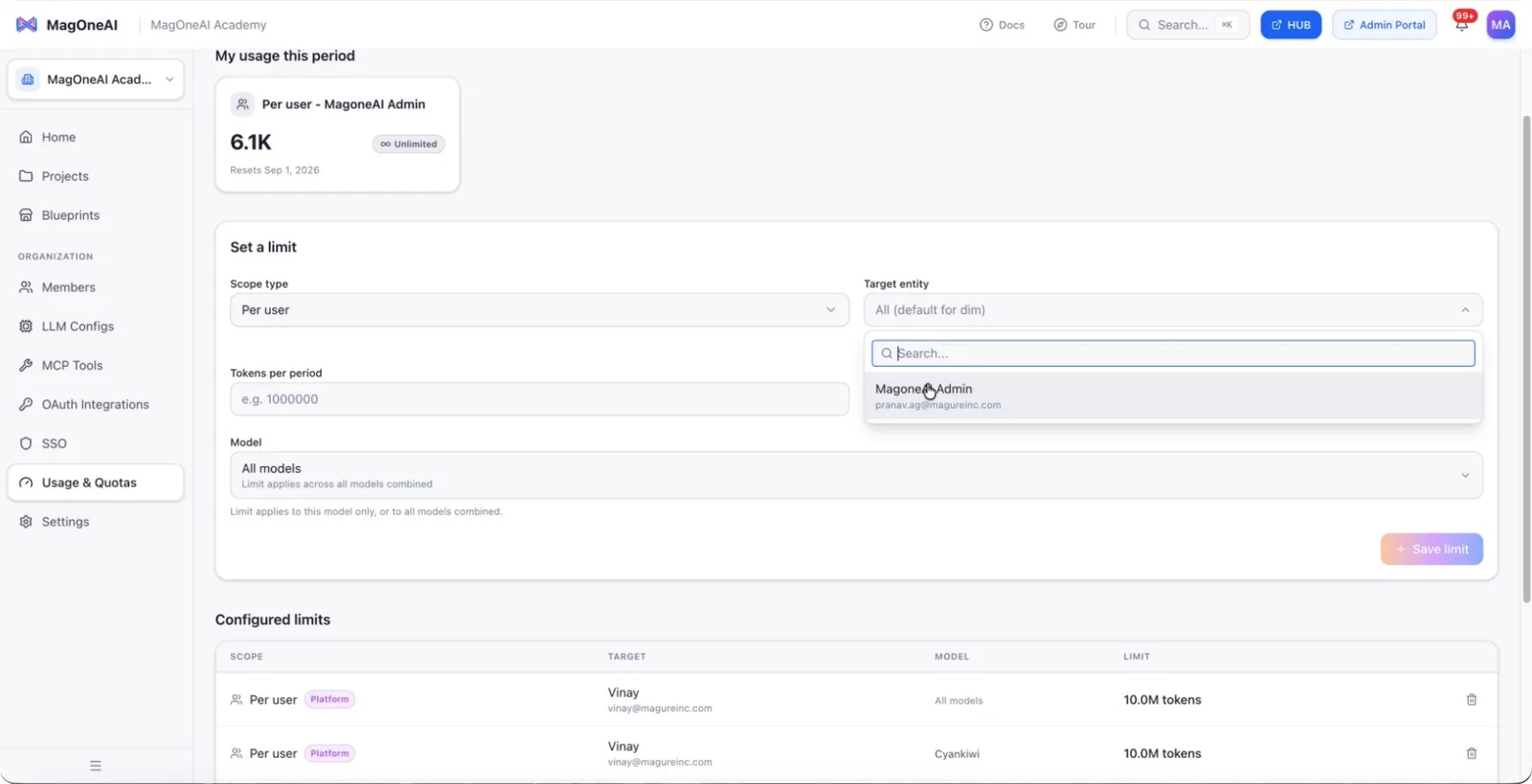This screenshot has height=784, width=1532.
Task: Delete the Vinay All models limit
Action: click(1472, 700)
